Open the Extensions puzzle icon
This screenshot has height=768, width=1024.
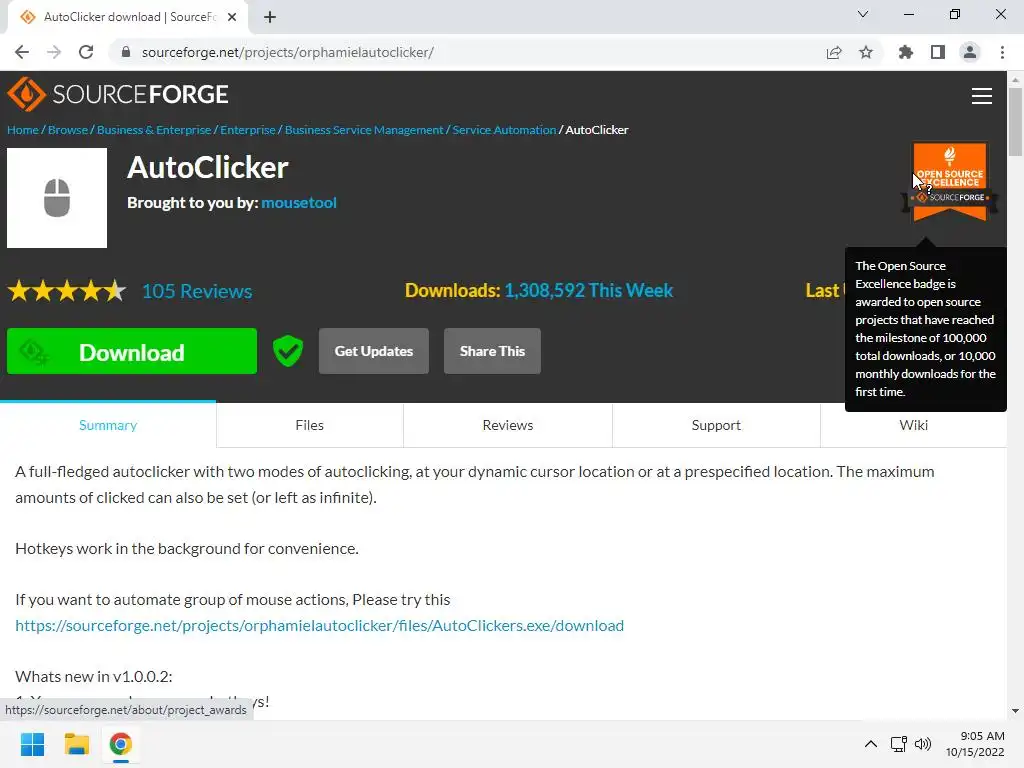point(905,52)
